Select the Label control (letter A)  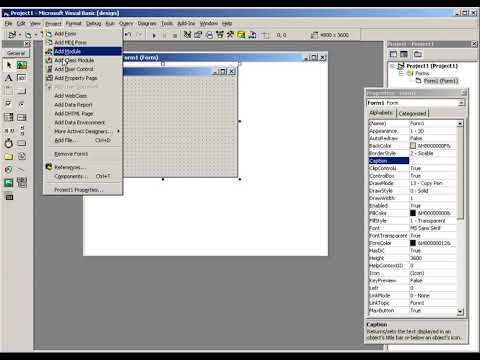click(x=9, y=78)
